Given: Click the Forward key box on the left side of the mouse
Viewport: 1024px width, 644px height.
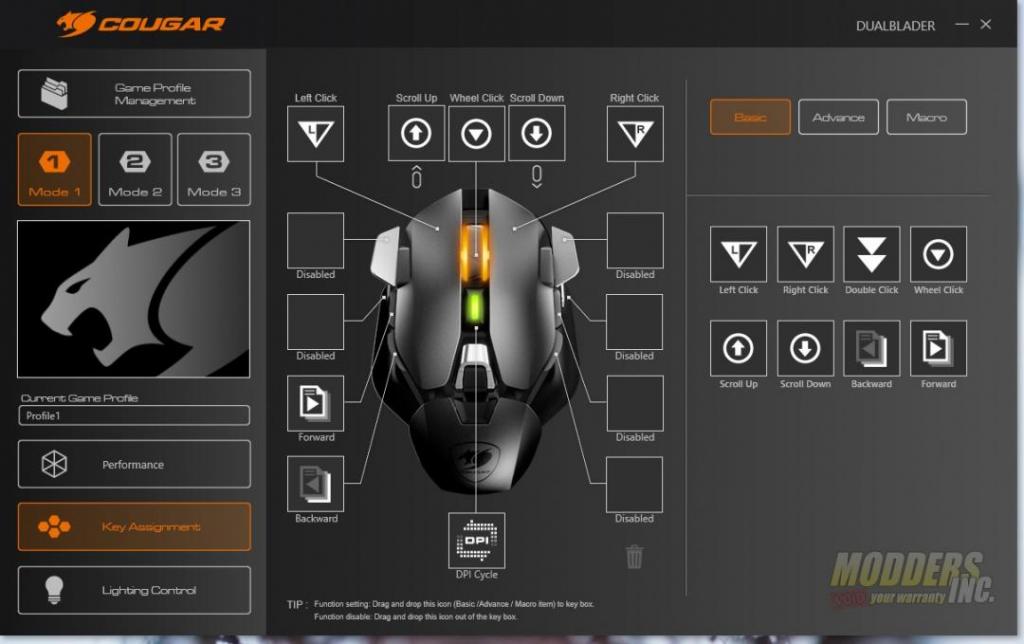Looking at the screenshot, I should (x=315, y=403).
